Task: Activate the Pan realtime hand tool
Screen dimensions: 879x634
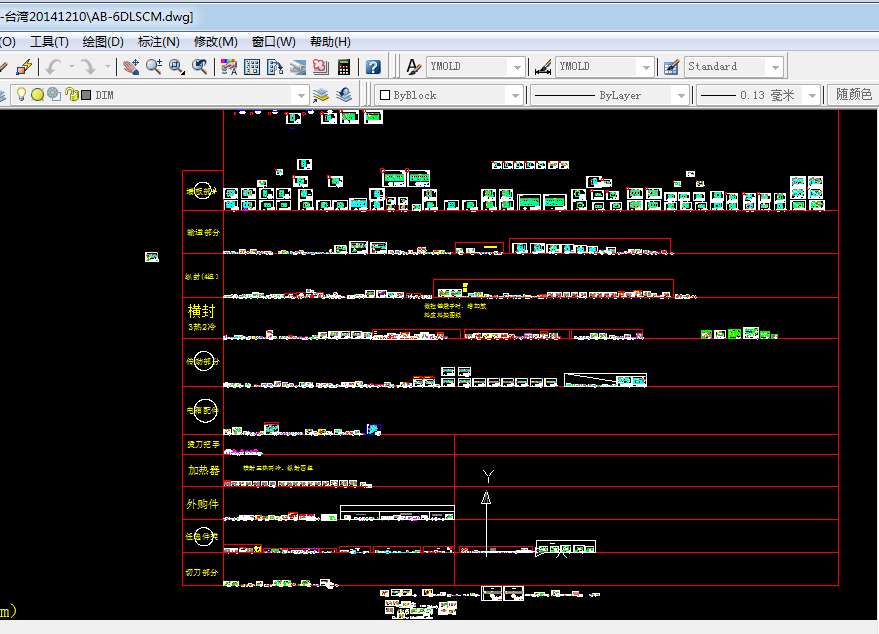Action: tap(130, 67)
